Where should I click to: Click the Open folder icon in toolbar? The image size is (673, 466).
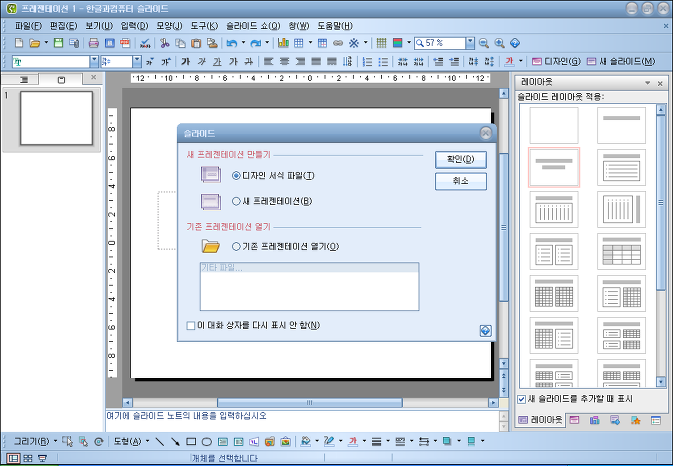tap(34, 43)
